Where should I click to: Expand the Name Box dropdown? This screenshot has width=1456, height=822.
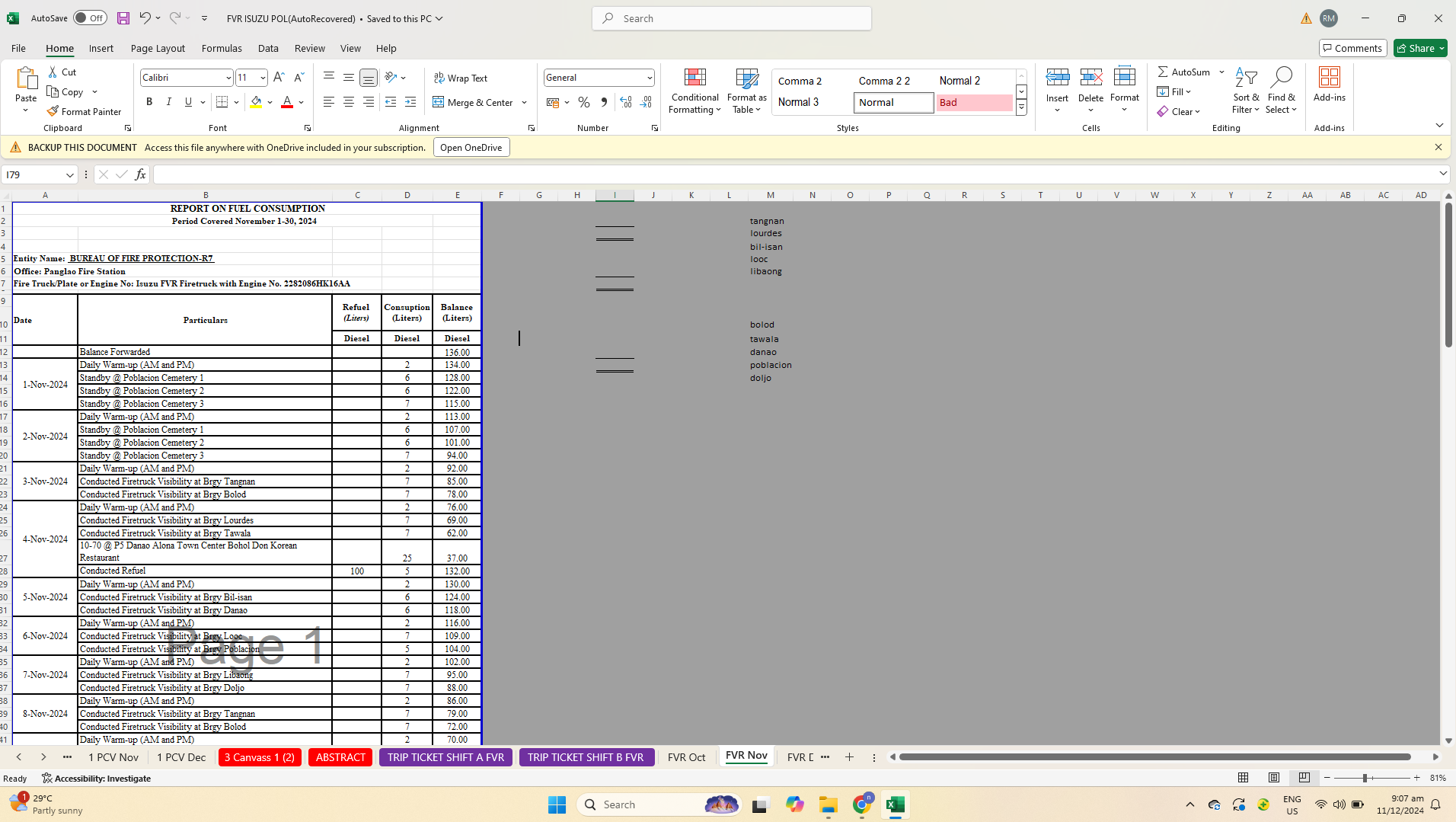(70, 175)
